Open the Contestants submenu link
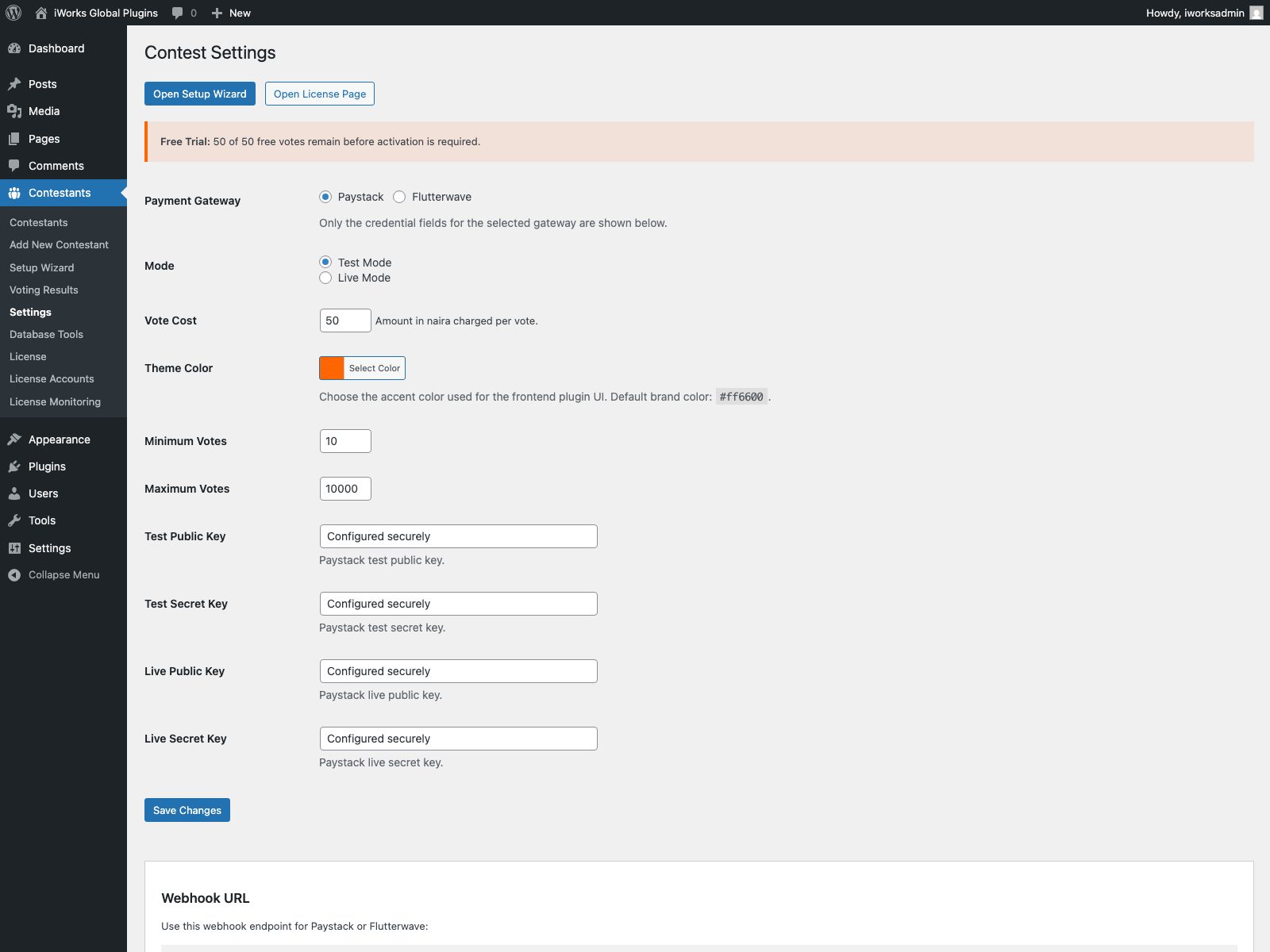Viewport: 1270px width, 952px height. pyautogui.click(x=38, y=222)
